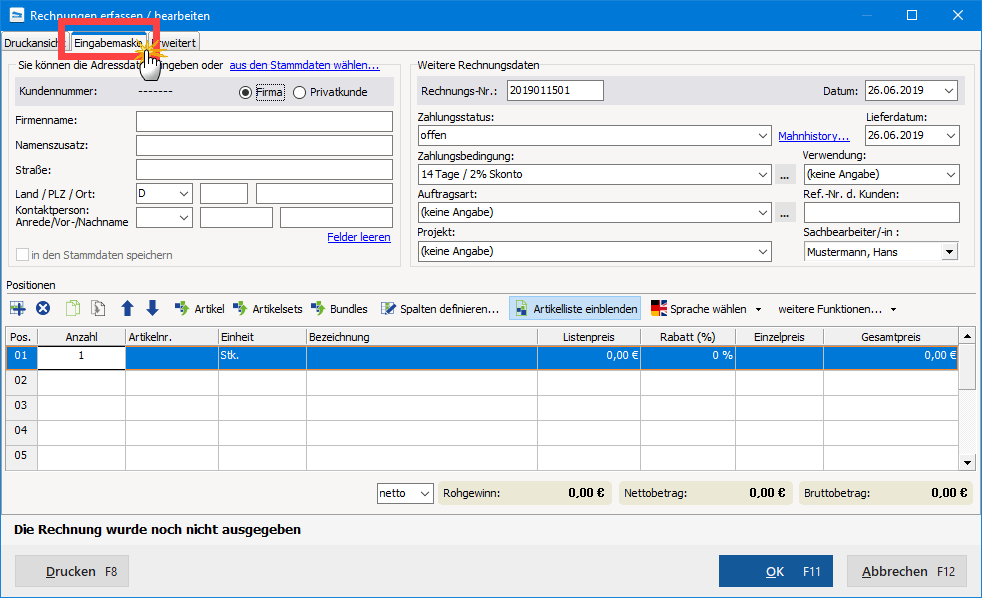Click the Felder leeren link

point(359,237)
